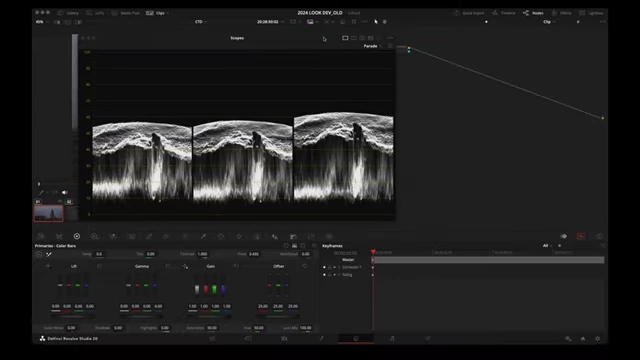Viewport: 640px width, 360px height.
Task: Open the Parade scope type dropdown
Action: [x=373, y=46]
